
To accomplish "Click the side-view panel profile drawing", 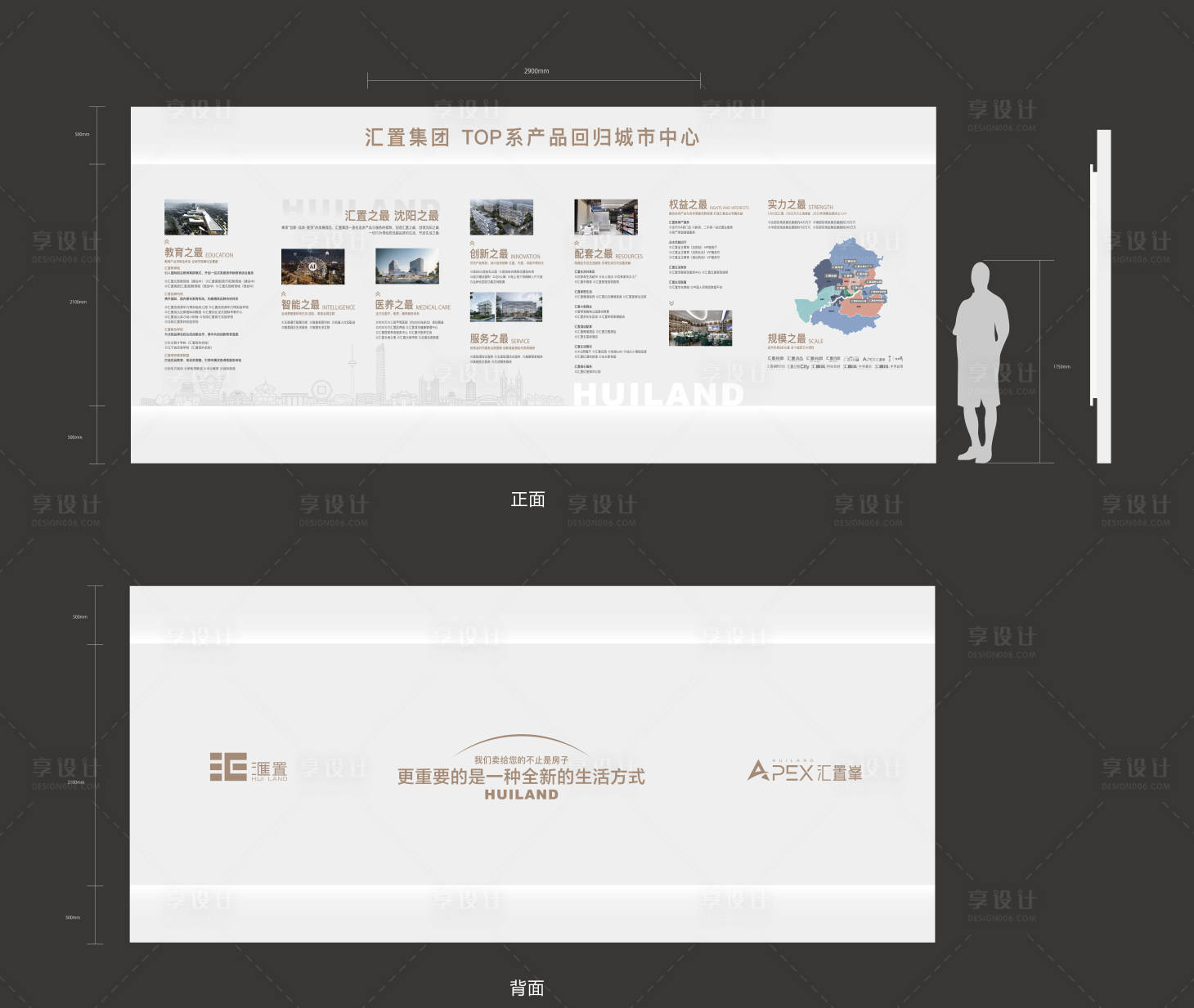I will pyautogui.click(x=1102, y=296).
